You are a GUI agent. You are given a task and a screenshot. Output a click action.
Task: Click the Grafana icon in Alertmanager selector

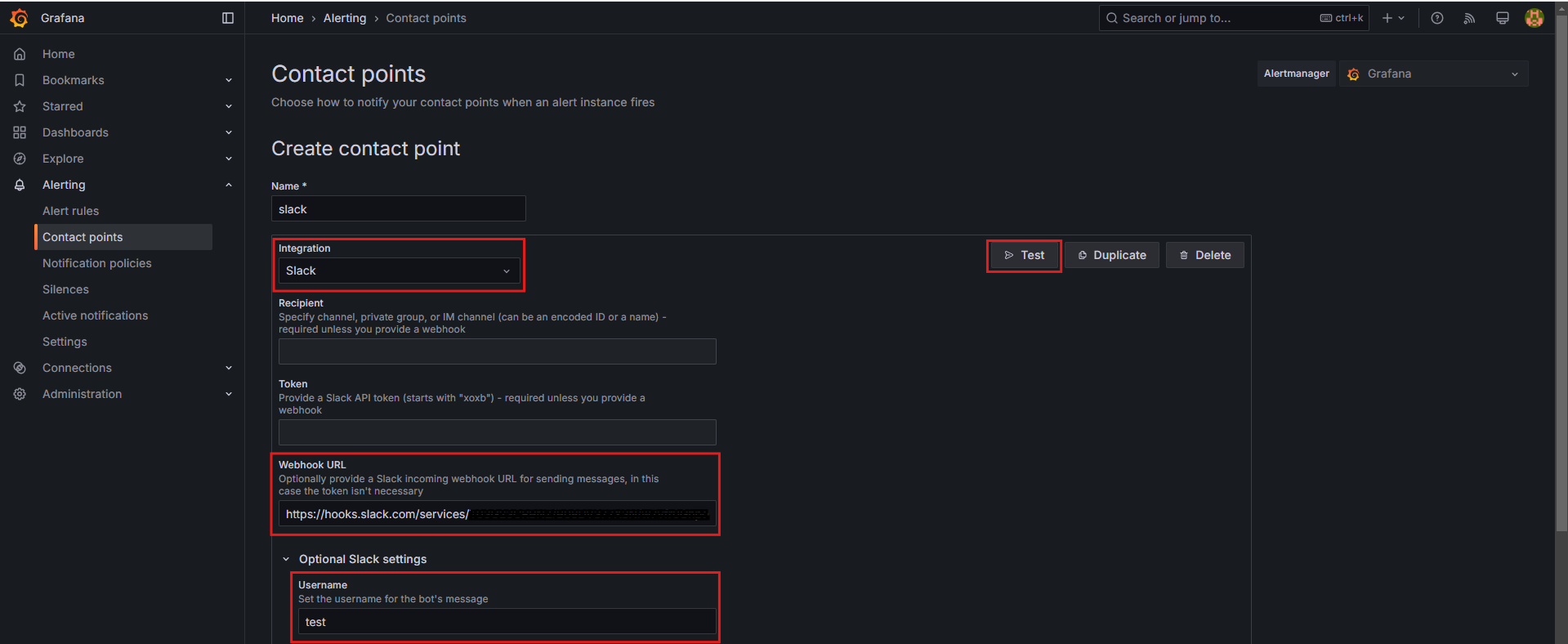pos(1354,74)
